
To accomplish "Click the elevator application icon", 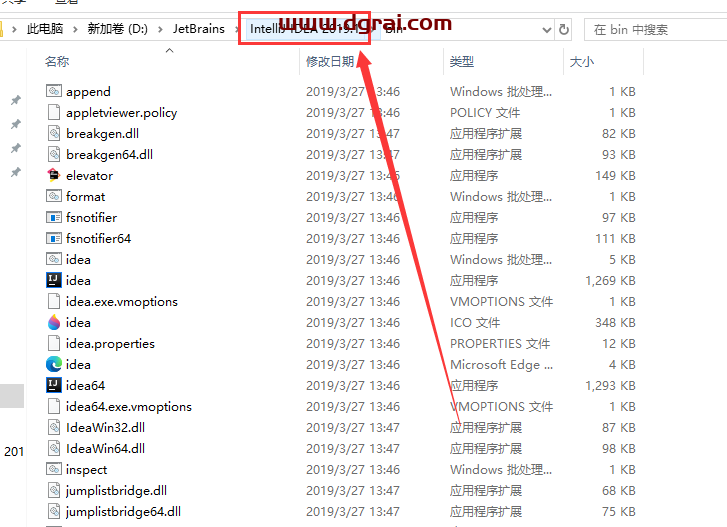I will tap(54, 175).
